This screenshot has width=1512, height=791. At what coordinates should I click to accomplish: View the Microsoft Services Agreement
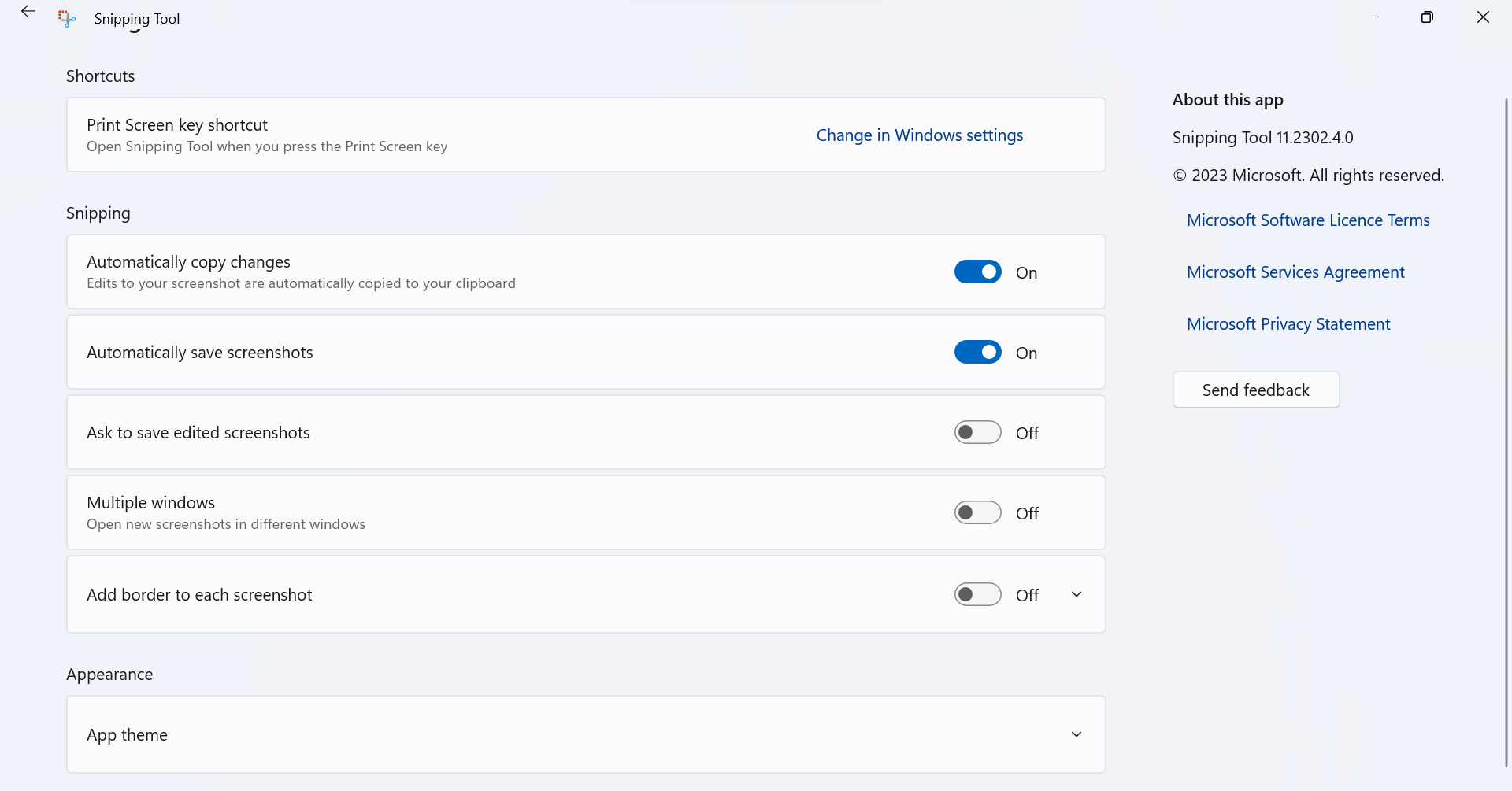(1295, 272)
